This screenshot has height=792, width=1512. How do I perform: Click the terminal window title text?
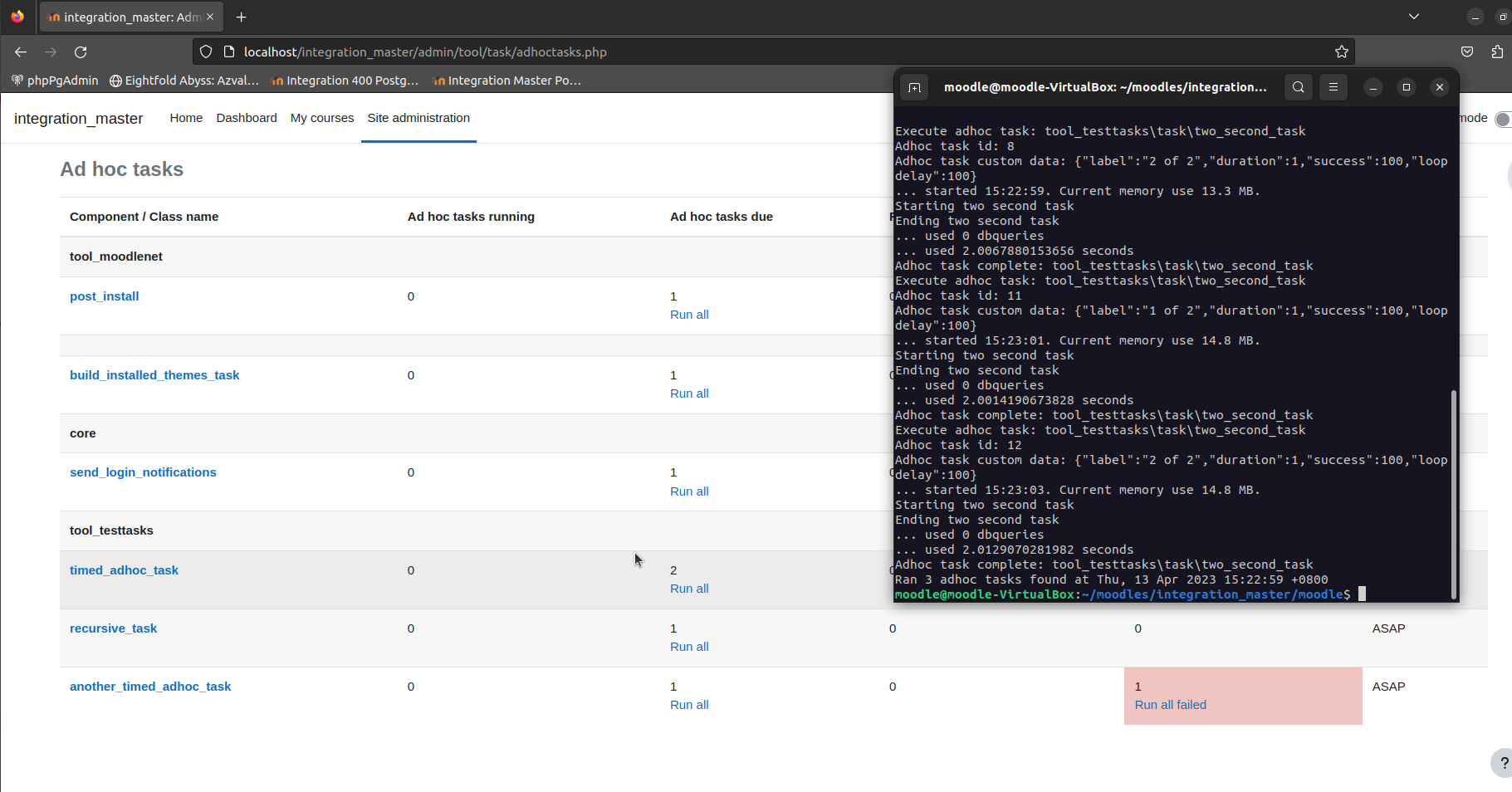[1105, 87]
